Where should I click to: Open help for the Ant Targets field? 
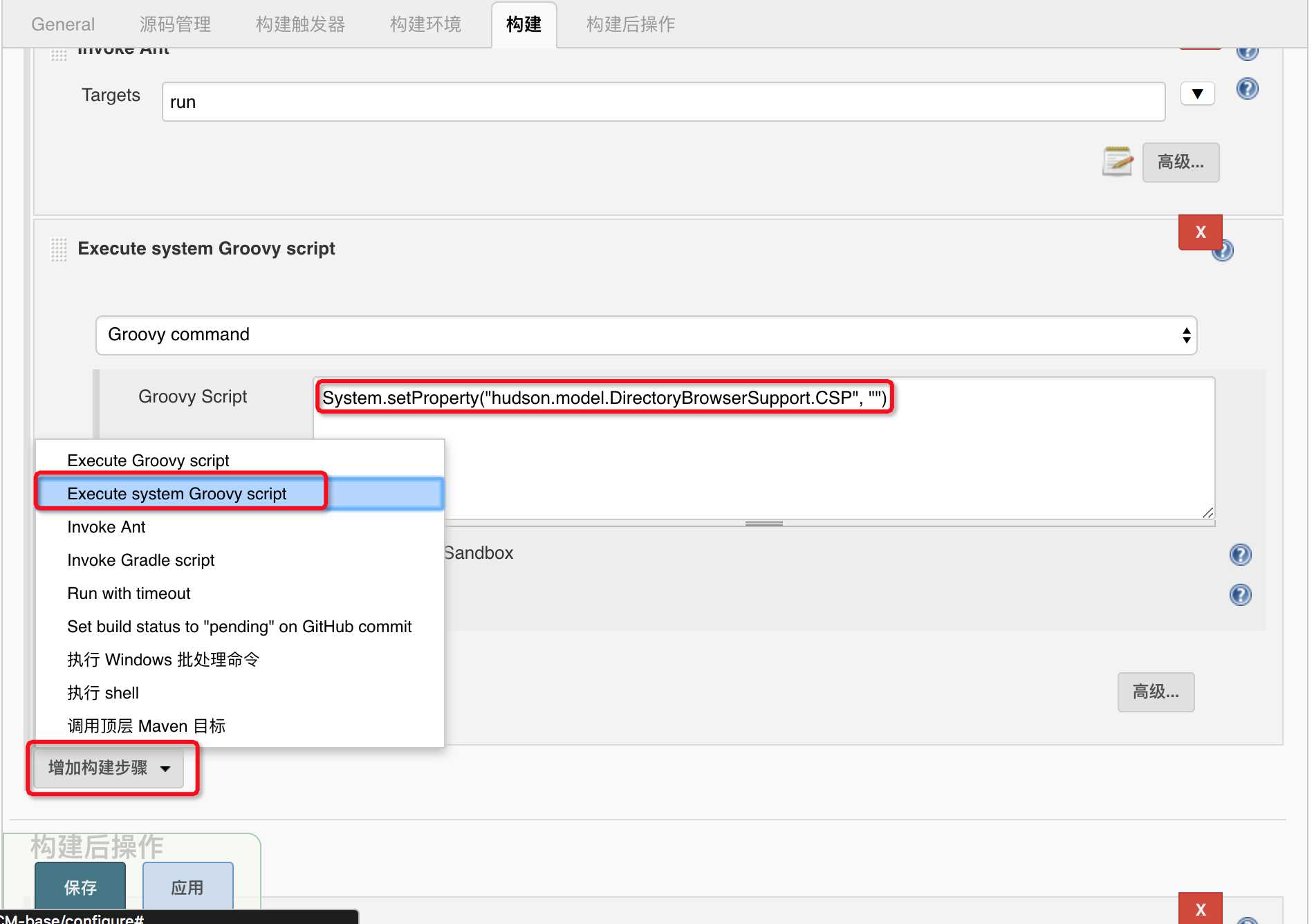point(1247,89)
